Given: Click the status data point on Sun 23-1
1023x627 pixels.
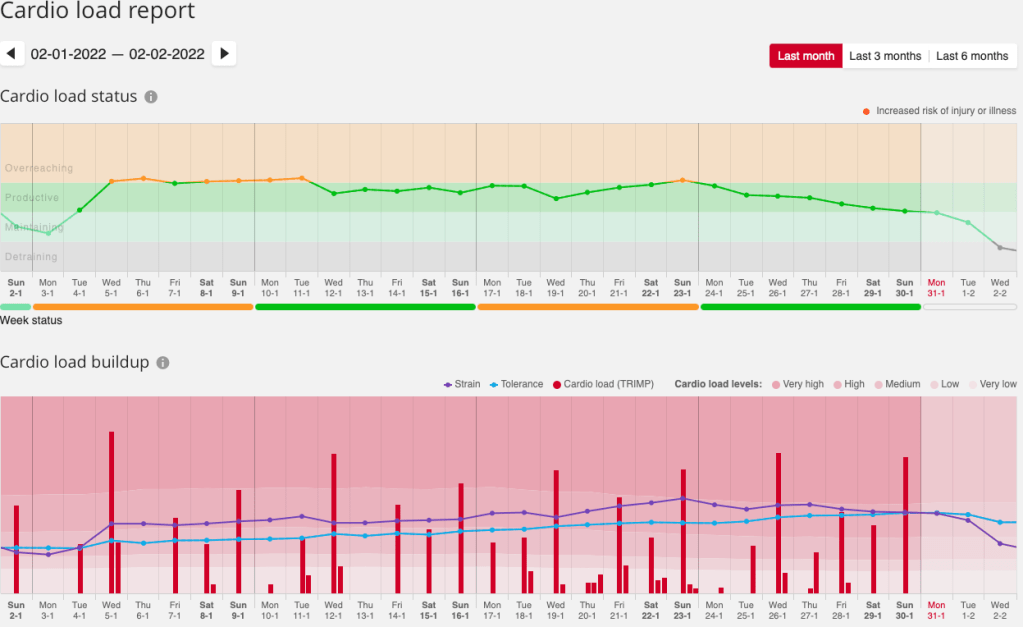Looking at the screenshot, I should [682, 180].
